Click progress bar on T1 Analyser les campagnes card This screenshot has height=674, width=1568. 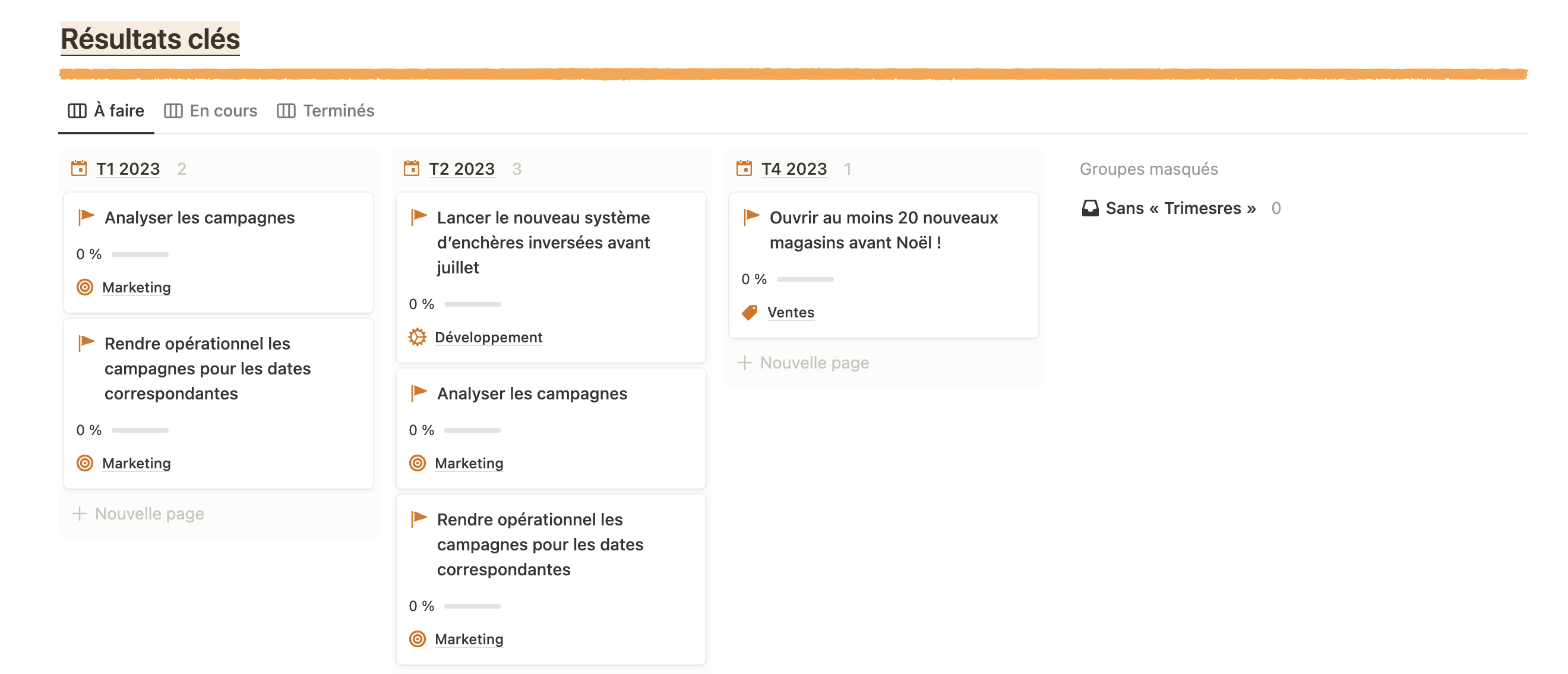(x=140, y=254)
